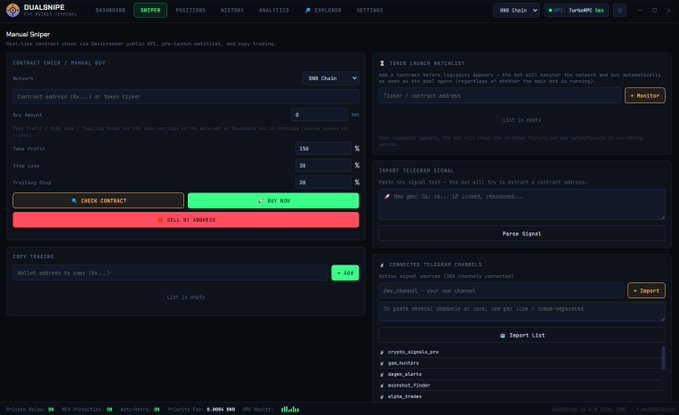Click the RPC Health bars indicator
The image size is (679, 415).
coord(290,409)
